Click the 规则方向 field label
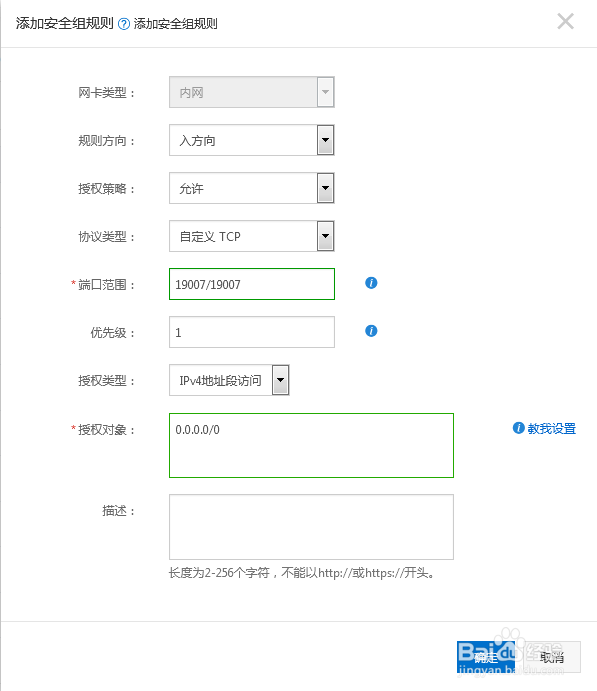597x691 pixels. 106,141
